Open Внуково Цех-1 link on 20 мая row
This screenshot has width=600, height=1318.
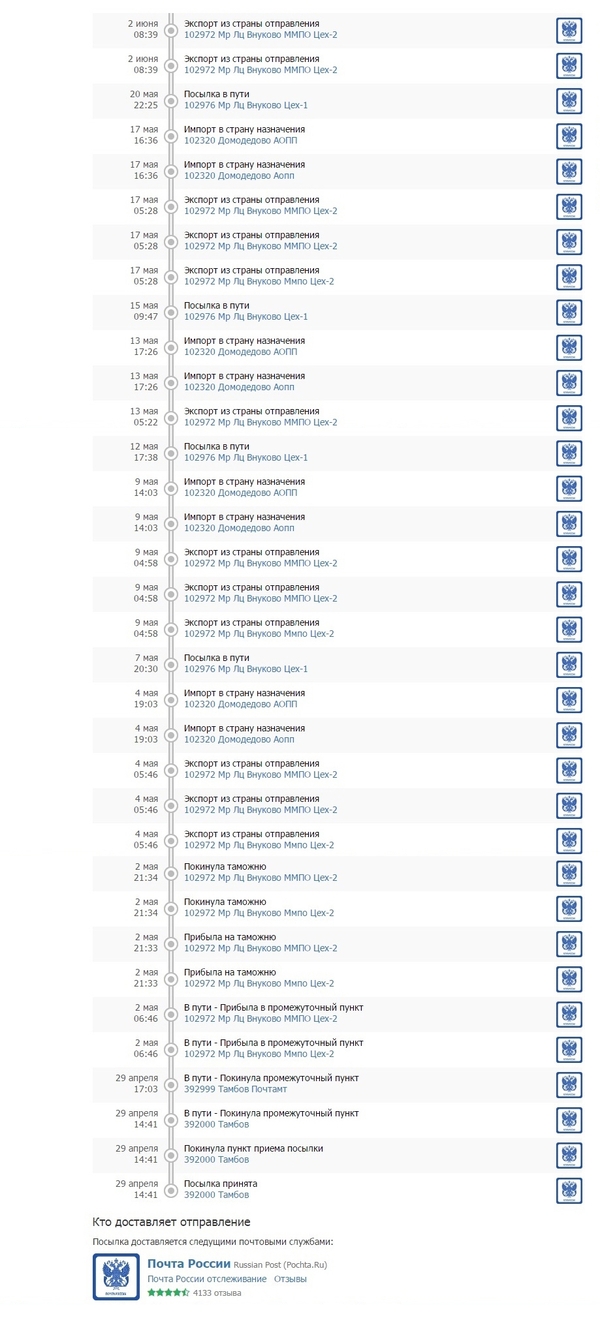[x=246, y=105]
